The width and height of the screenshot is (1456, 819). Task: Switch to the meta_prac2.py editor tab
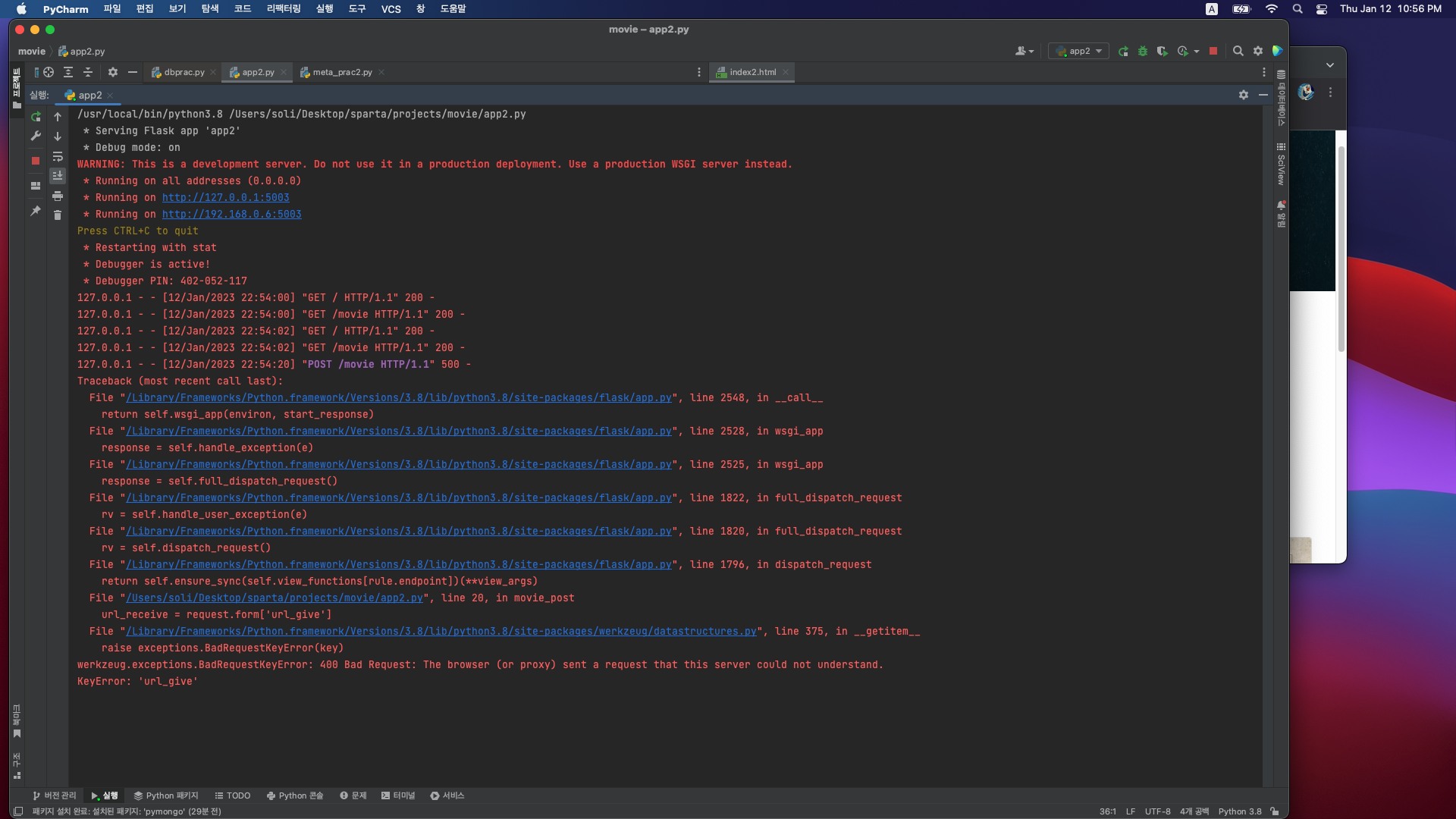click(x=342, y=72)
